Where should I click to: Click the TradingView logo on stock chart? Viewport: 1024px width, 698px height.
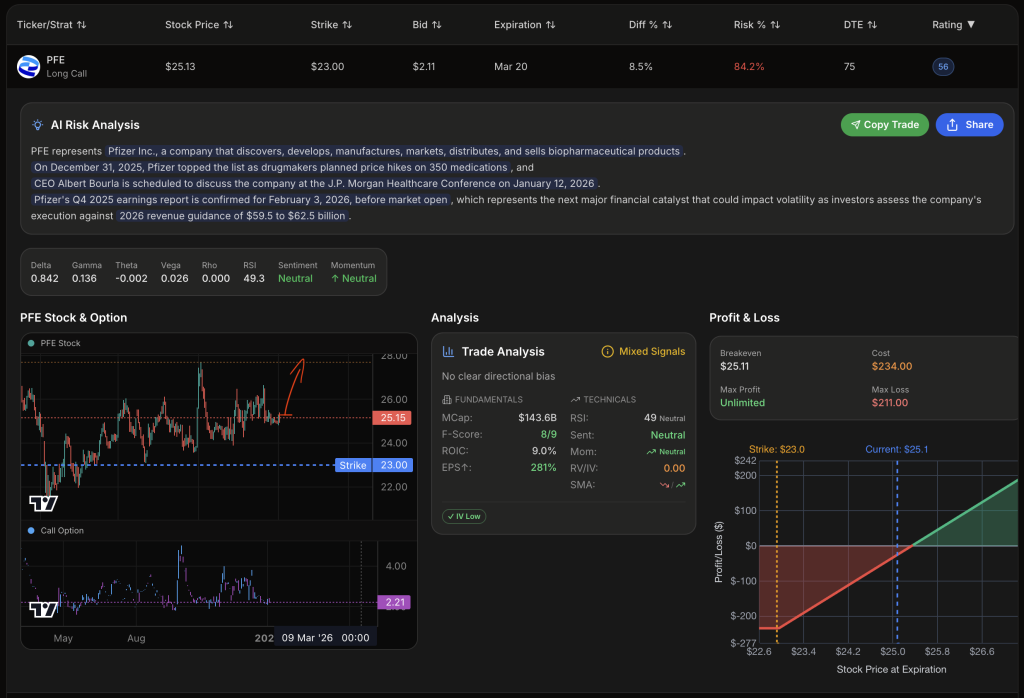[x=43, y=502]
